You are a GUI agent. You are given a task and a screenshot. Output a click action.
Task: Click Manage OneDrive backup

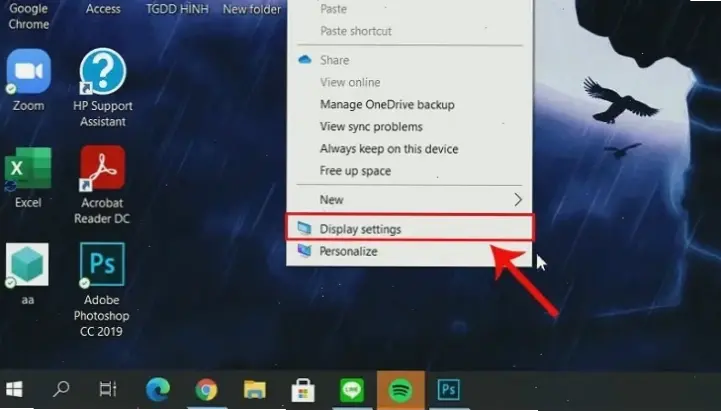(x=387, y=105)
